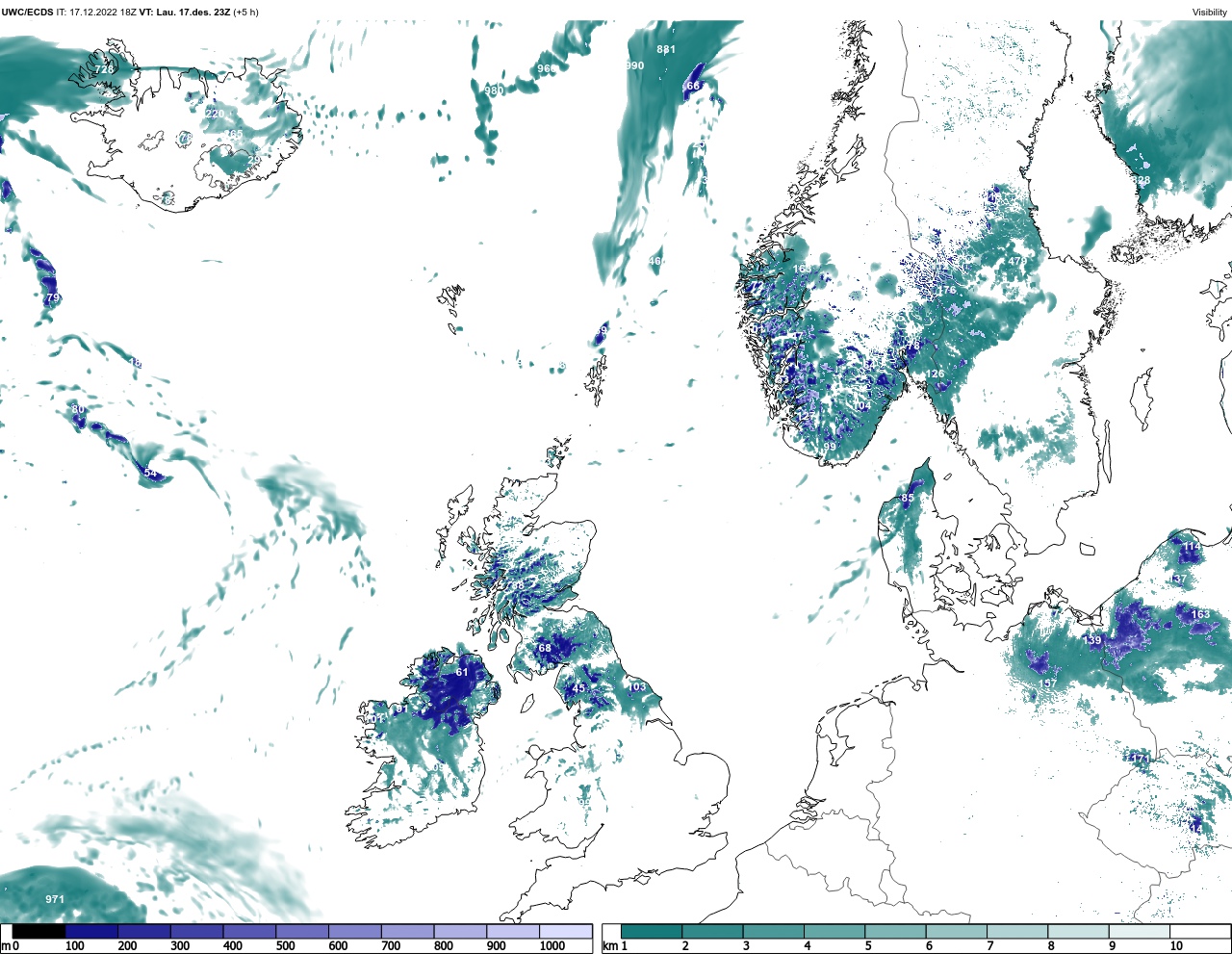Click the '171' value over Czechia
Viewport: 1232px width, 954px height.
tap(1141, 759)
